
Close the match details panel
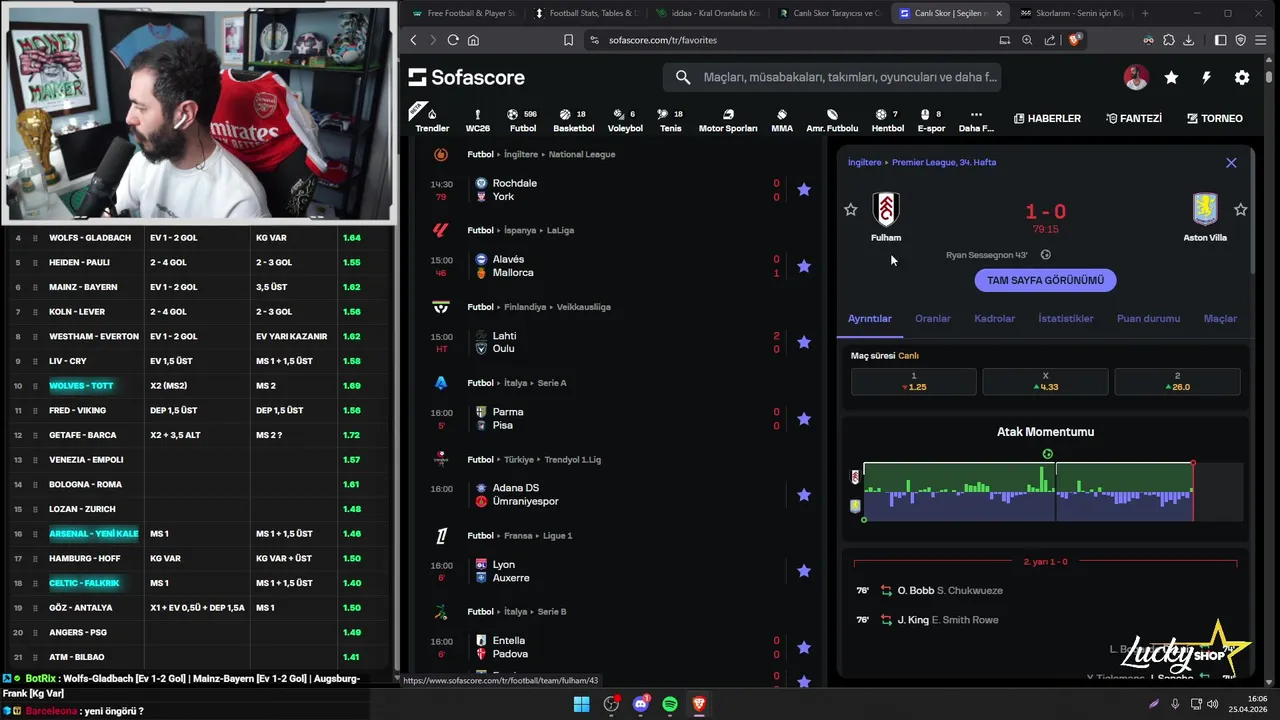click(1231, 162)
